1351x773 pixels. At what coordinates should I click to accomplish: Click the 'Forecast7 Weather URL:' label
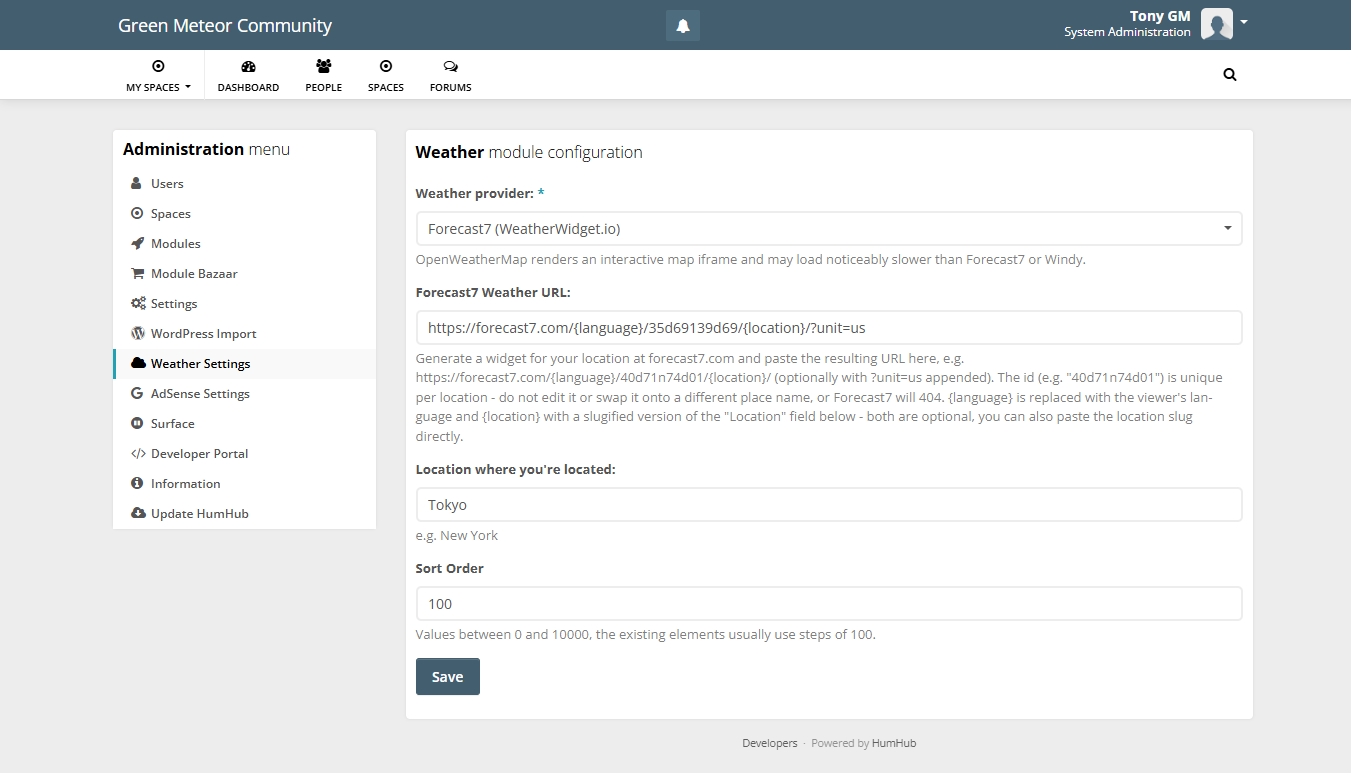coord(493,292)
